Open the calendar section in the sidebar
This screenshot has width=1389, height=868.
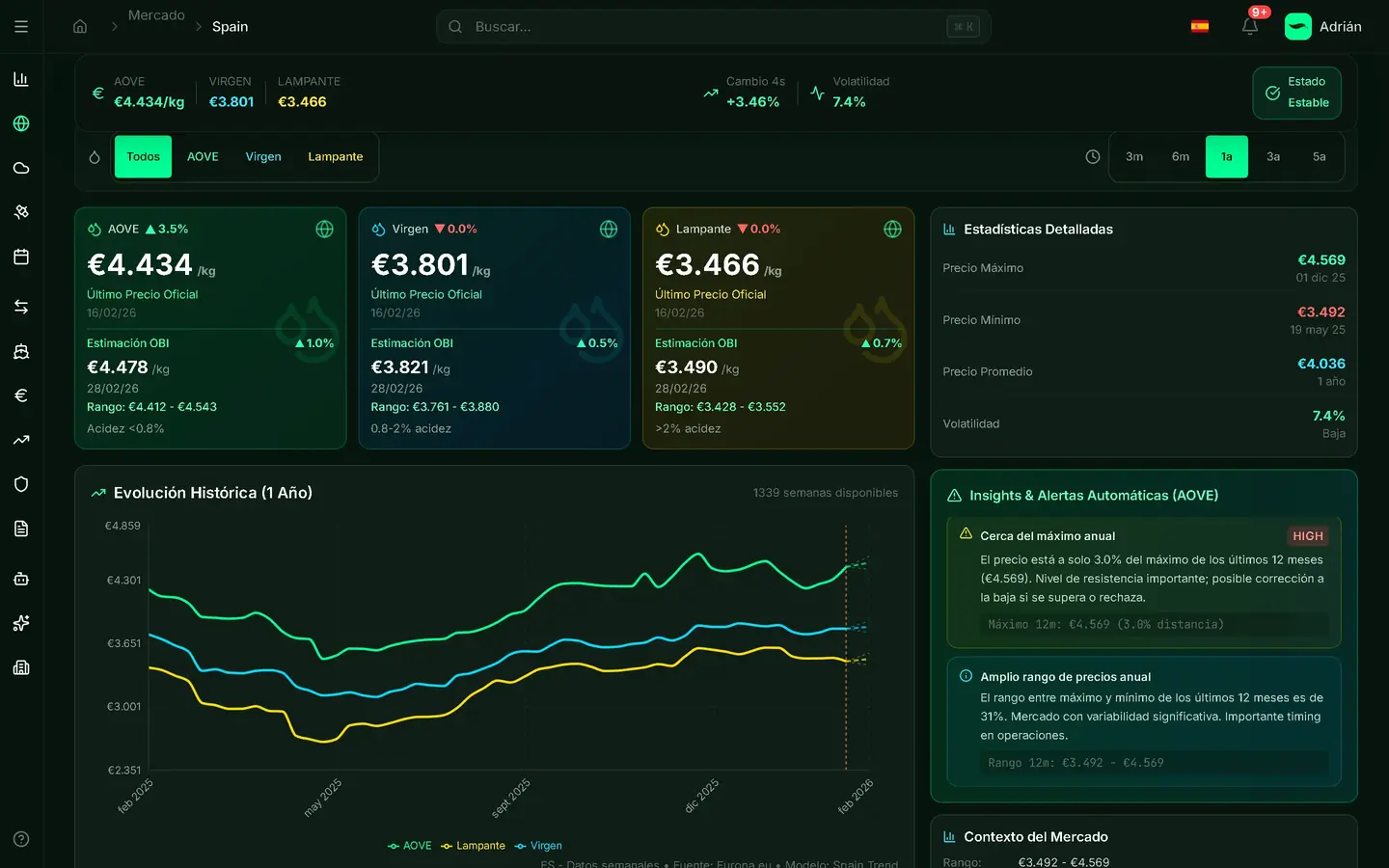pos(21,256)
